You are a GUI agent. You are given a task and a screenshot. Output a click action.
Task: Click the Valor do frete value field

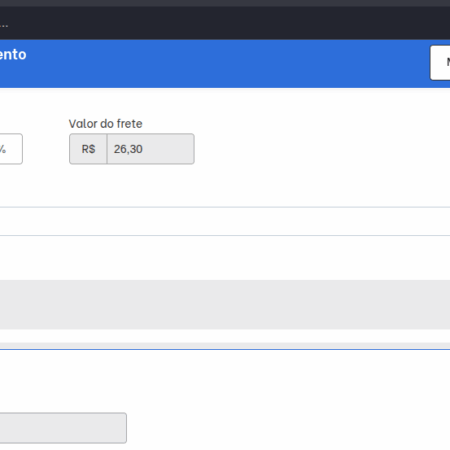[x=150, y=149]
